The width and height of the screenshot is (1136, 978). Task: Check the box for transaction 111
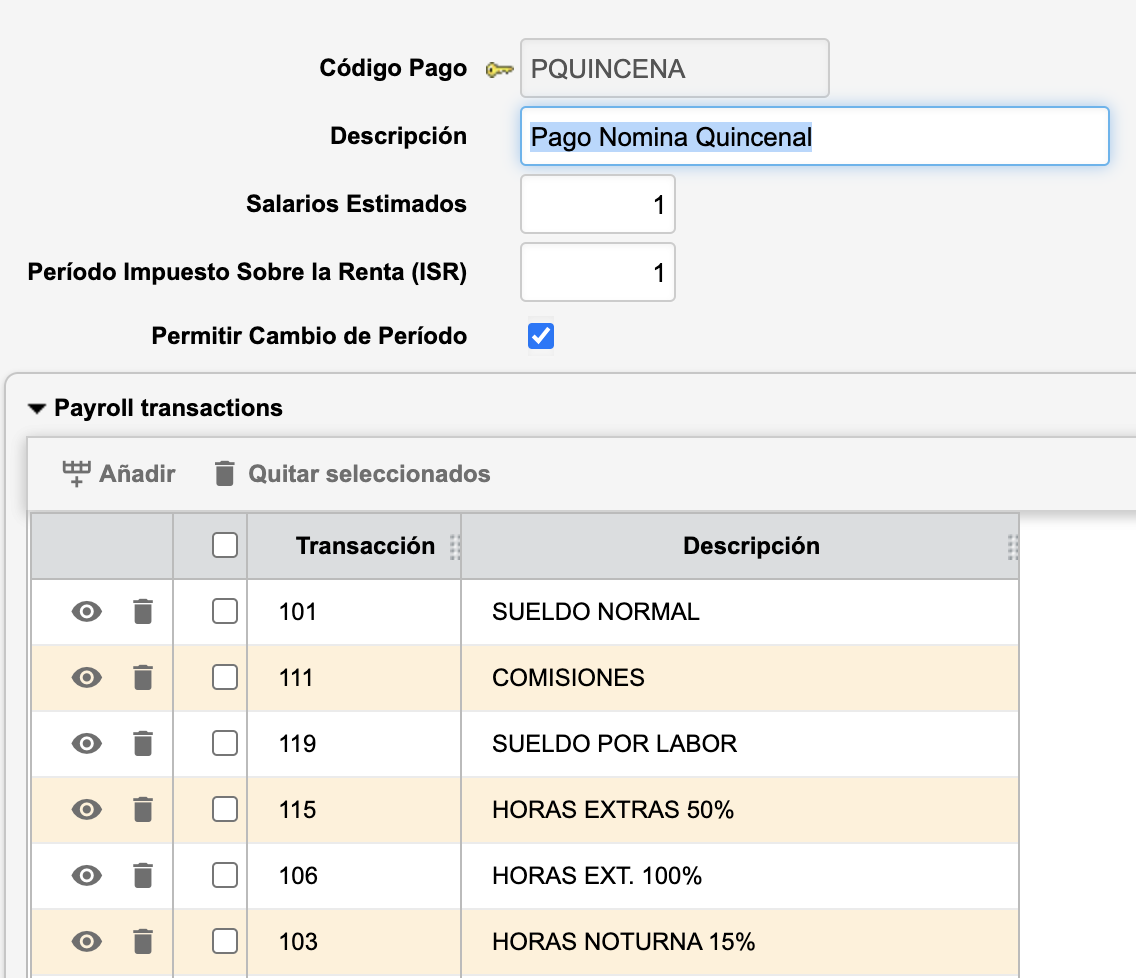(225, 678)
